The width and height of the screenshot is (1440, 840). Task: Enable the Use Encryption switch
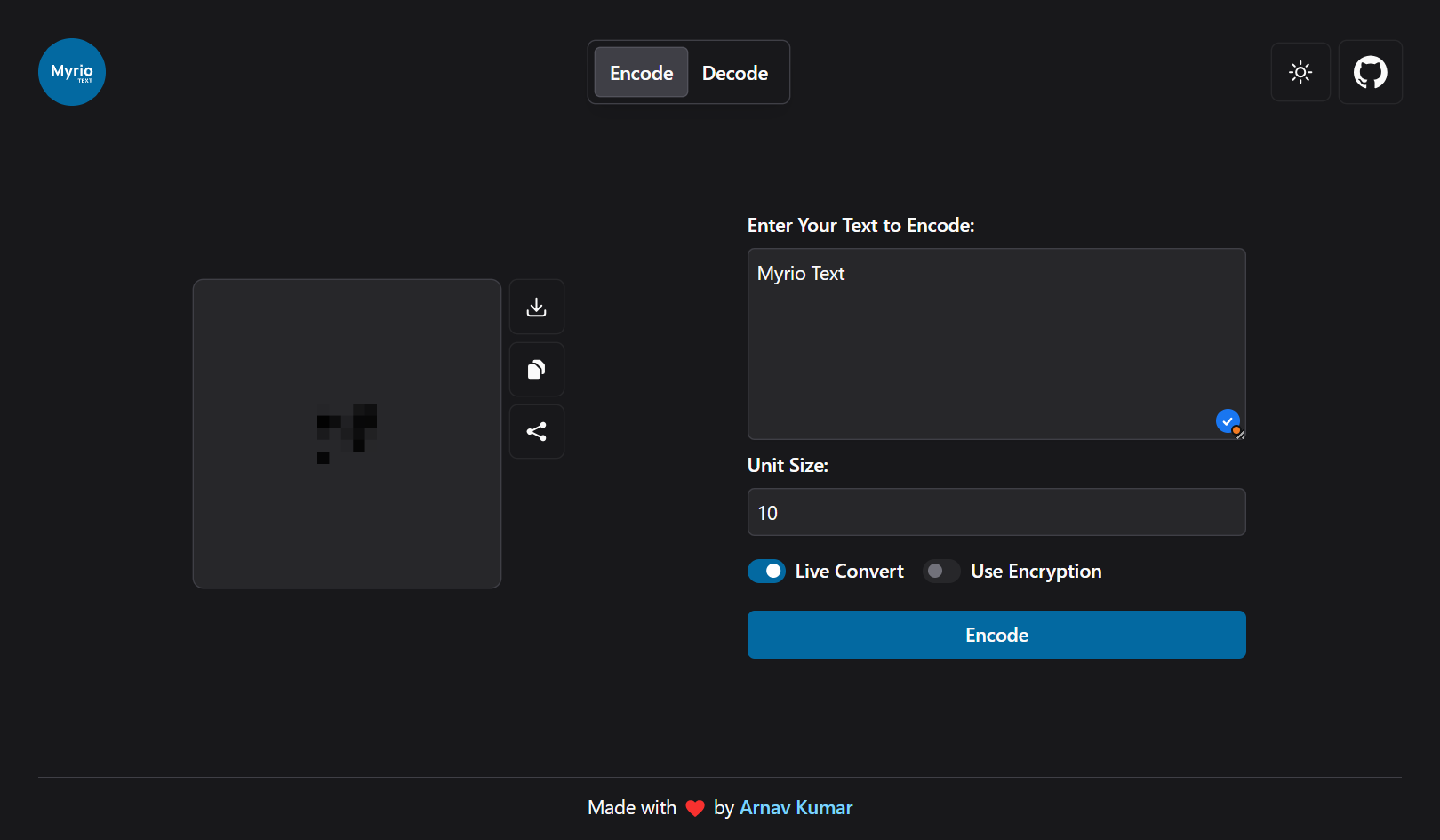[x=941, y=571]
